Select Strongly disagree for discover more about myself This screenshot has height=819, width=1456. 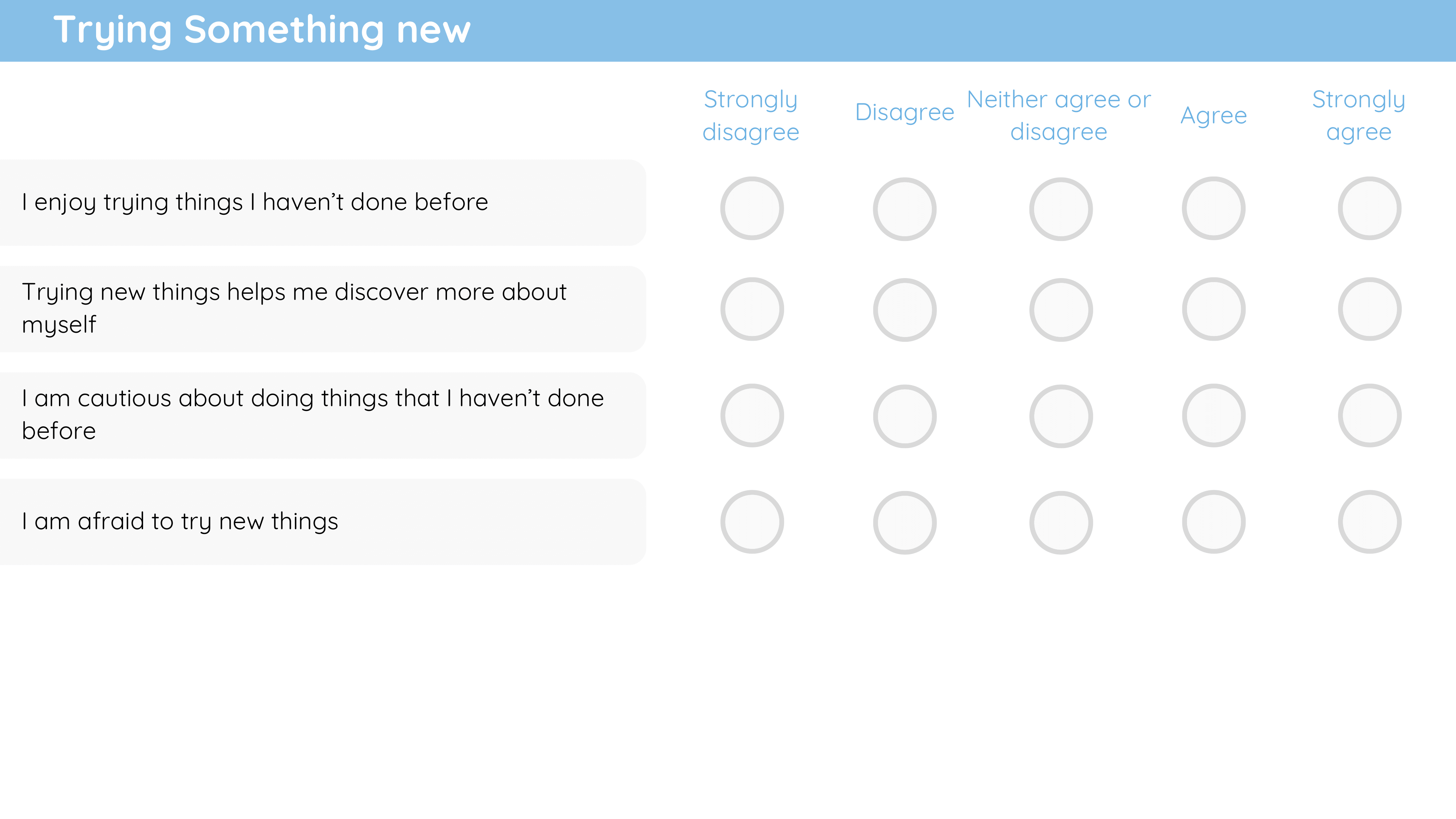click(x=752, y=309)
